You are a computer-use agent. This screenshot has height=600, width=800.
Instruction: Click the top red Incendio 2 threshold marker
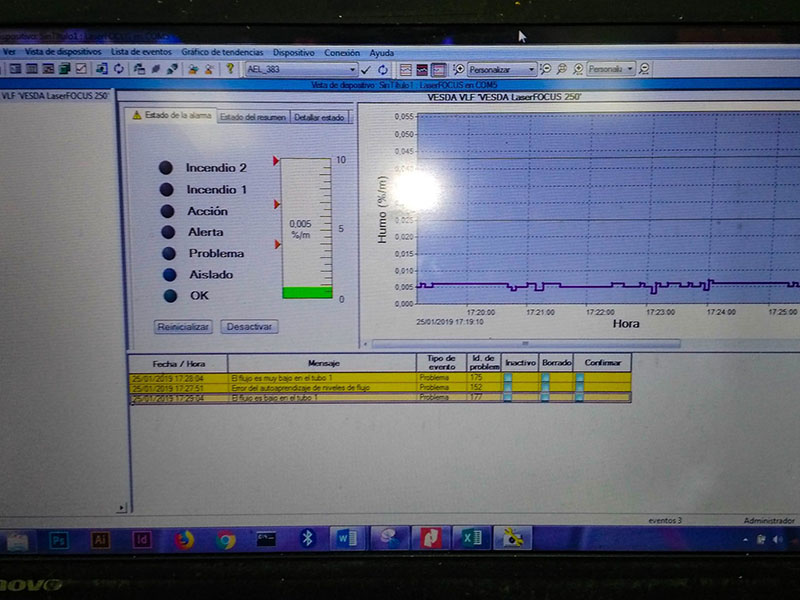[x=276, y=161]
